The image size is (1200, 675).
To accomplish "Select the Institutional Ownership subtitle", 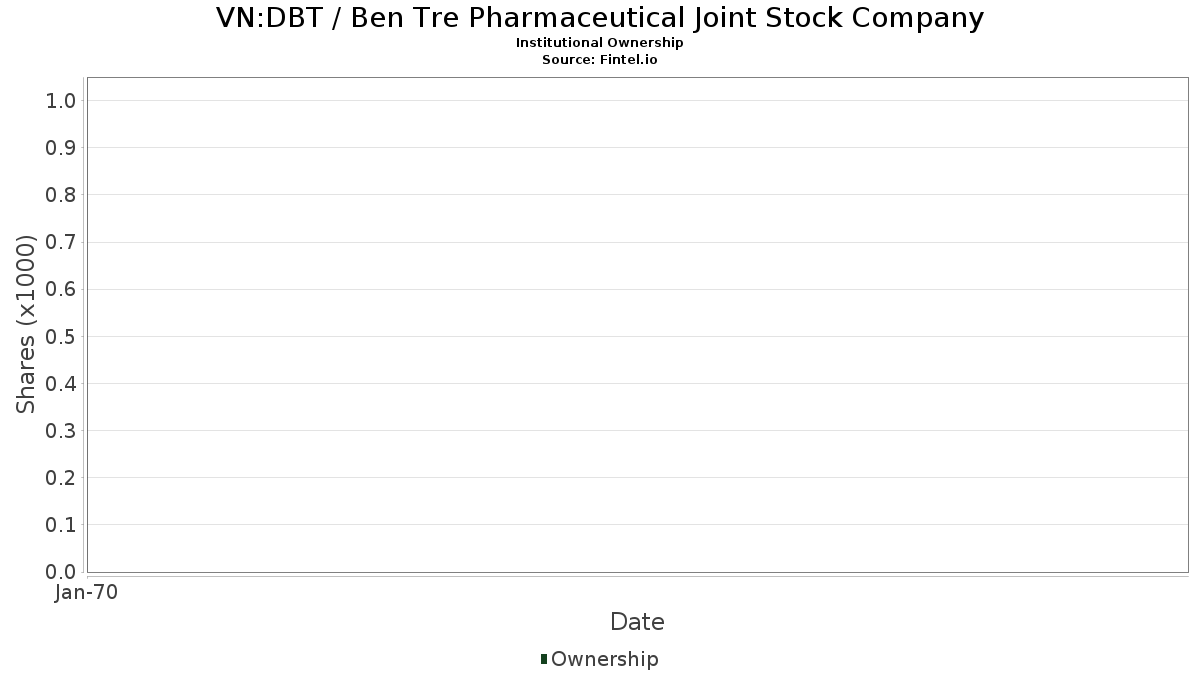I will pyautogui.click(x=600, y=43).
